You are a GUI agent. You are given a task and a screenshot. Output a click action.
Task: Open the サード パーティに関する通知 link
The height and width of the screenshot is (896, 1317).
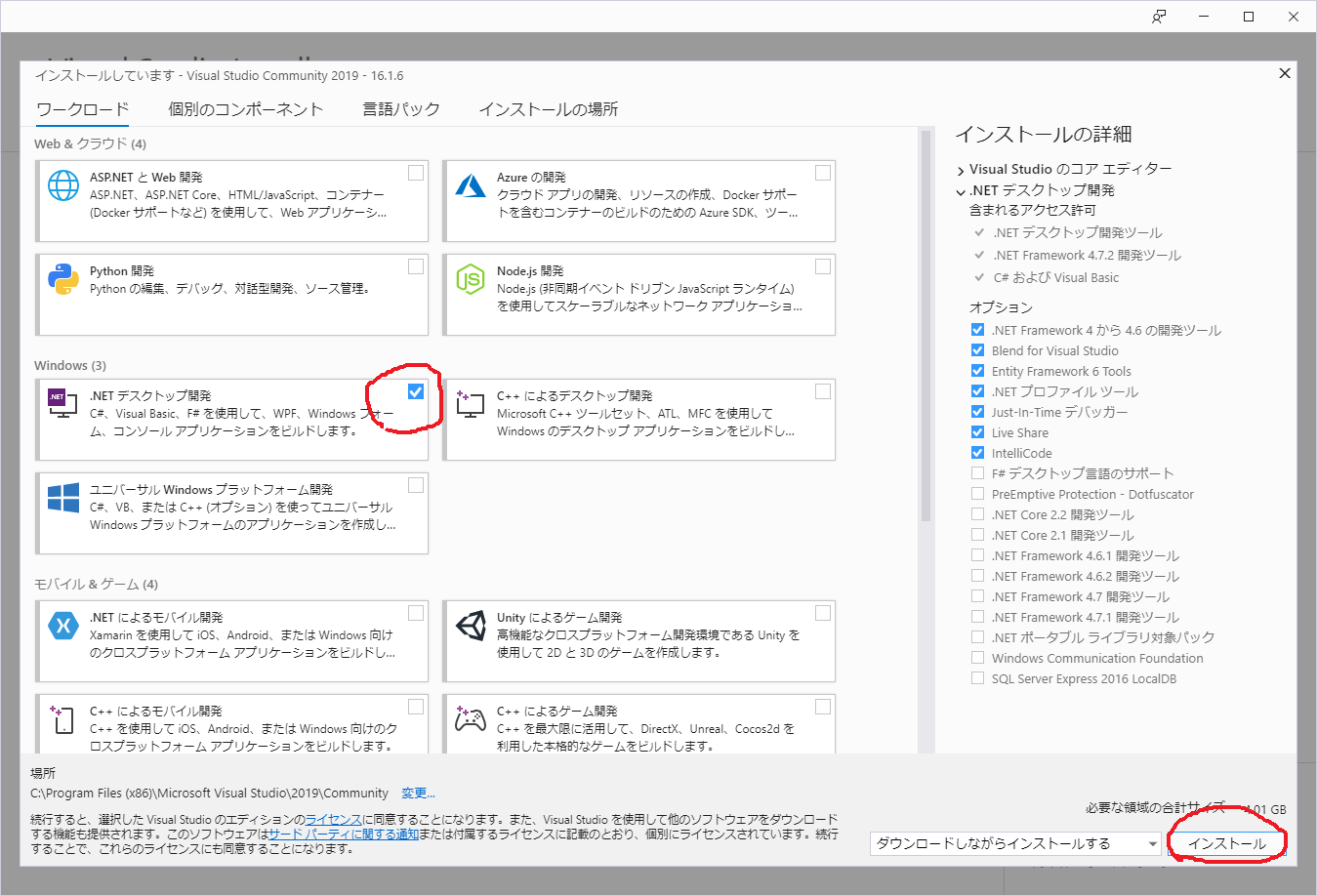click(x=344, y=835)
